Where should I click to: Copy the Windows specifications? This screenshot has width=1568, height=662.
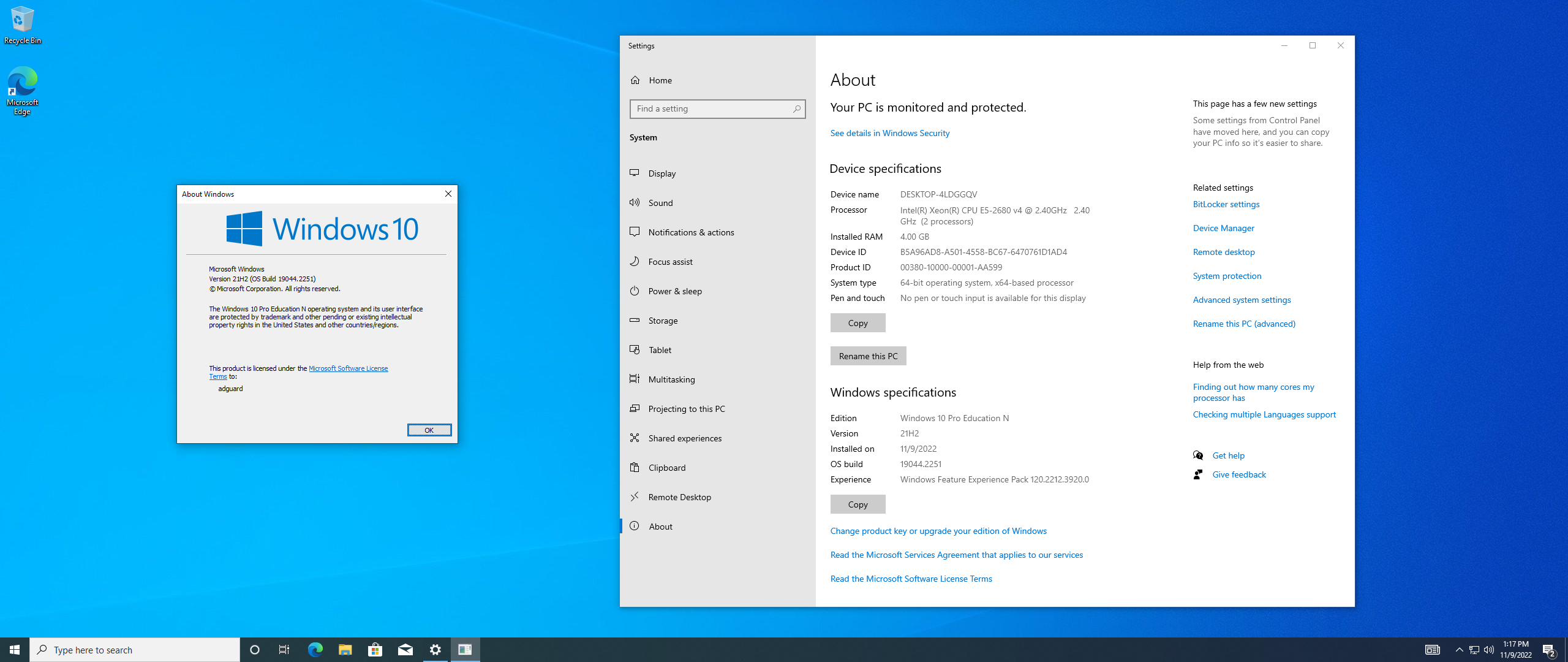(x=858, y=504)
